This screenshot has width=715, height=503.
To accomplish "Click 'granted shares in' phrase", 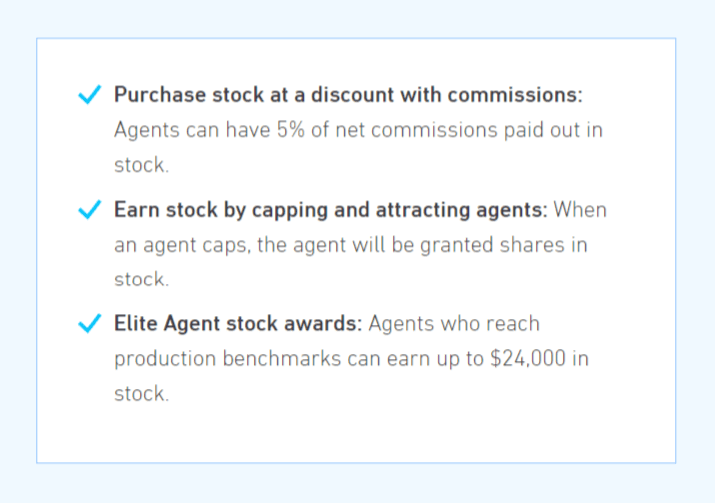I will (x=503, y=245).
